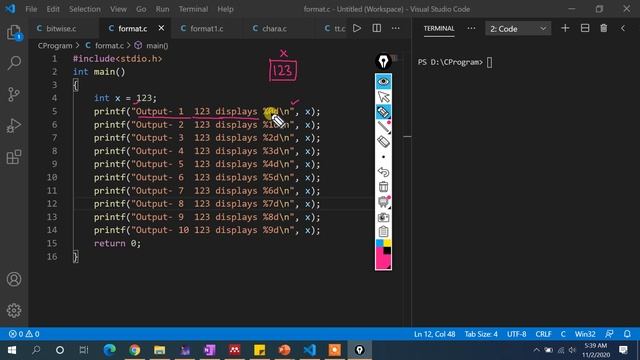This screenshot has height=360, width=640.
Task: Open the Extensions view
Action: tap(14, 157)
